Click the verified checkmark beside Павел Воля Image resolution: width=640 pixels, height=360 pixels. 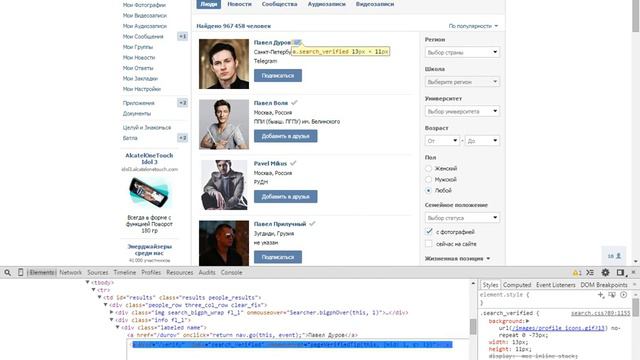[294, 103]
